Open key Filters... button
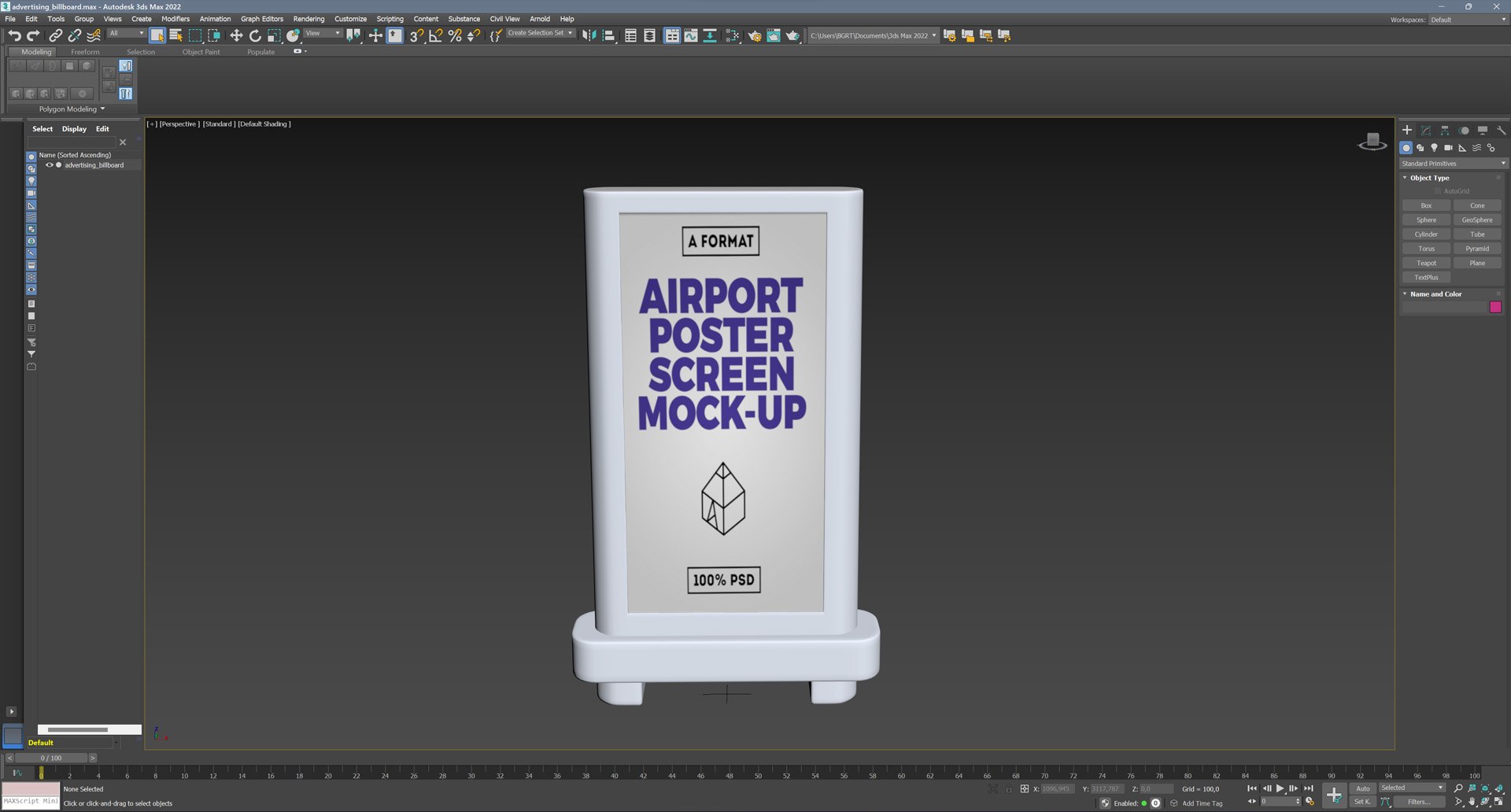Viewport: 1511px width, 812px height. (x=1419, y=802)
